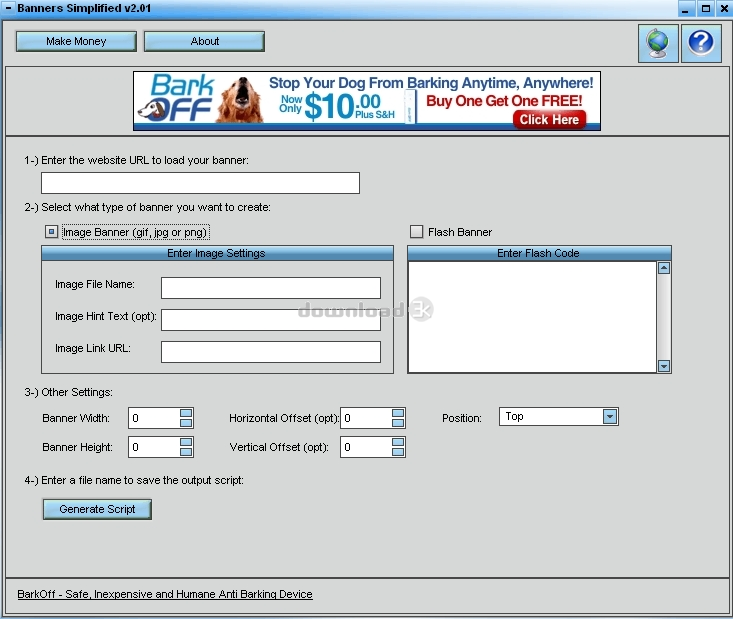Image resolution: width=733 pixels, height=619 pixels.
Task: Open the About button
Action: coord(204,41)
